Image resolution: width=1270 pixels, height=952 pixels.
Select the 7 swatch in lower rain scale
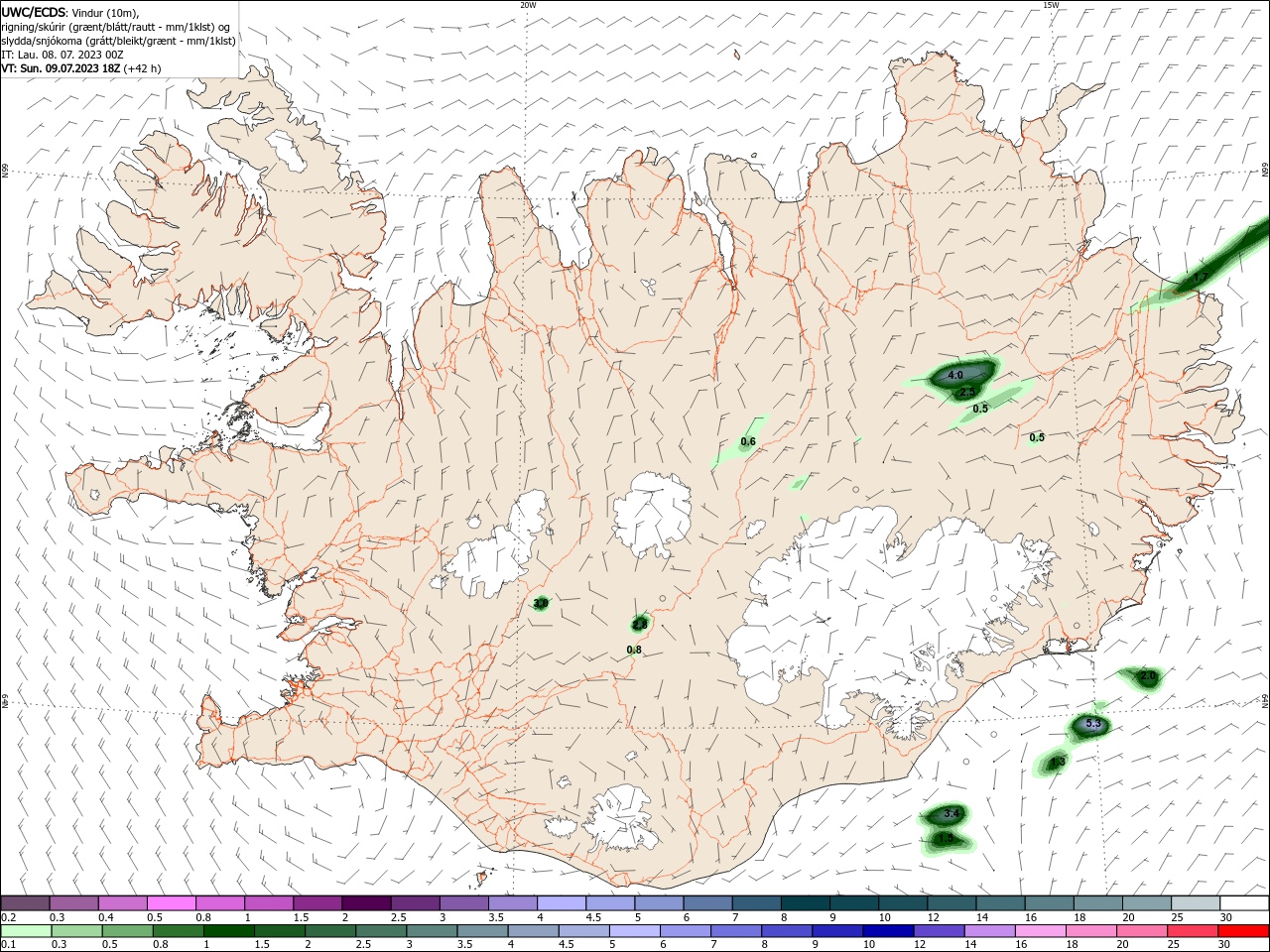click(x=736, y=931)
